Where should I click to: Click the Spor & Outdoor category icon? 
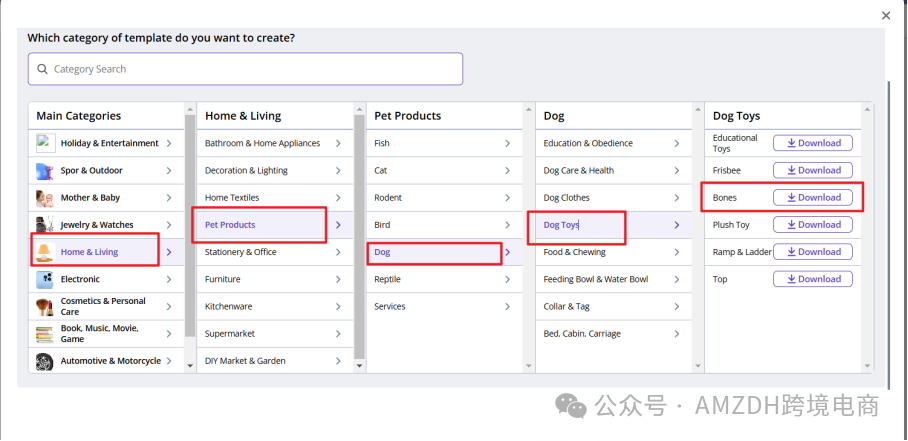45,170
